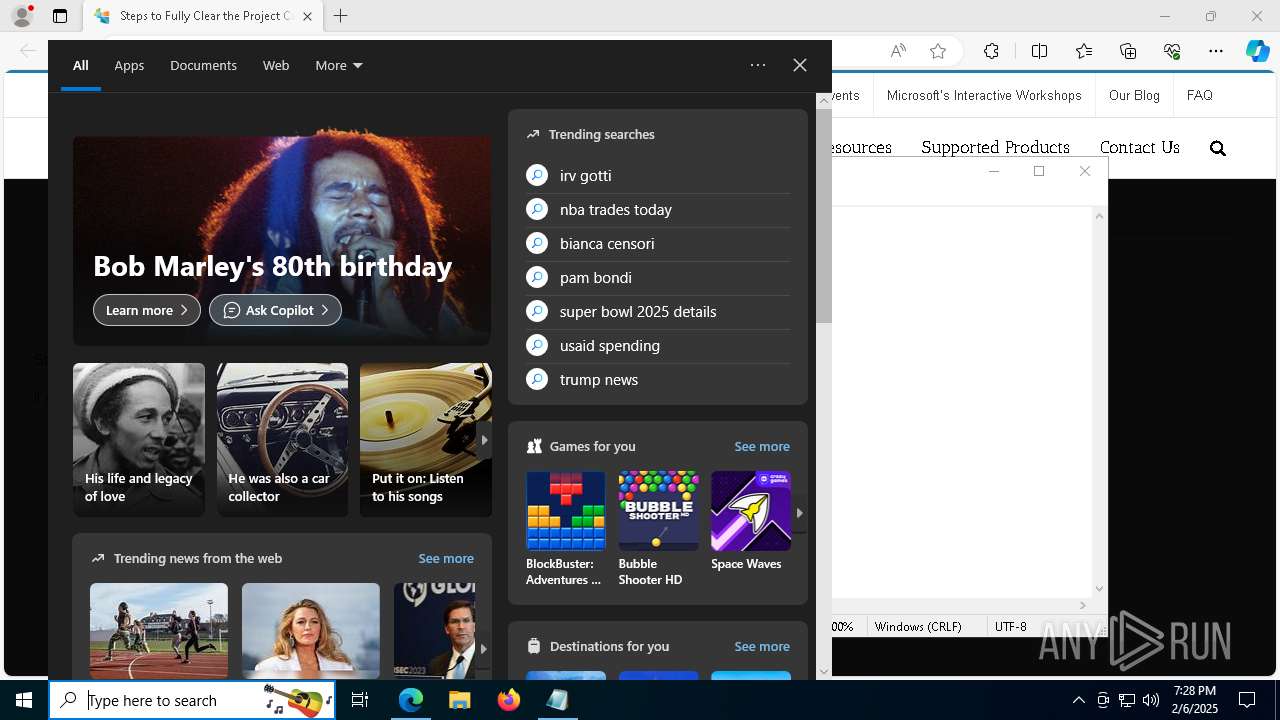1280x720 pixels.
Task: Close the Windows search panel
Action: [800, 65]
